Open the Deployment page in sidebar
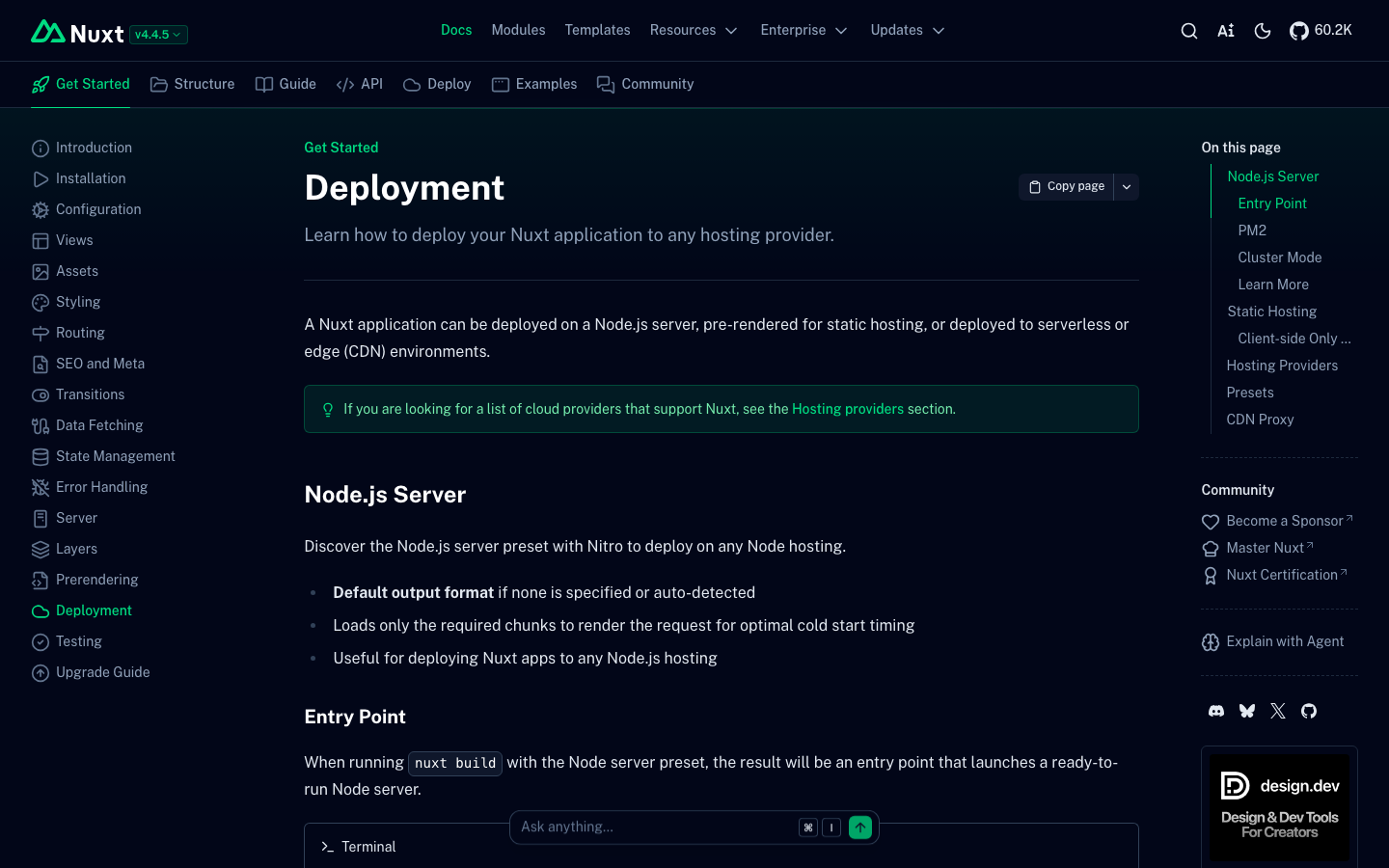Image resolution: width=1389 pixels, height=868 pixels. [82, 610]
